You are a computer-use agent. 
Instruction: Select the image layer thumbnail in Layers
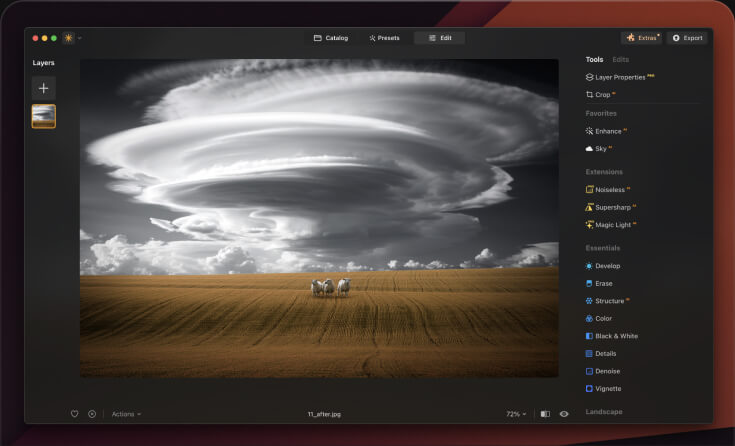44,116
